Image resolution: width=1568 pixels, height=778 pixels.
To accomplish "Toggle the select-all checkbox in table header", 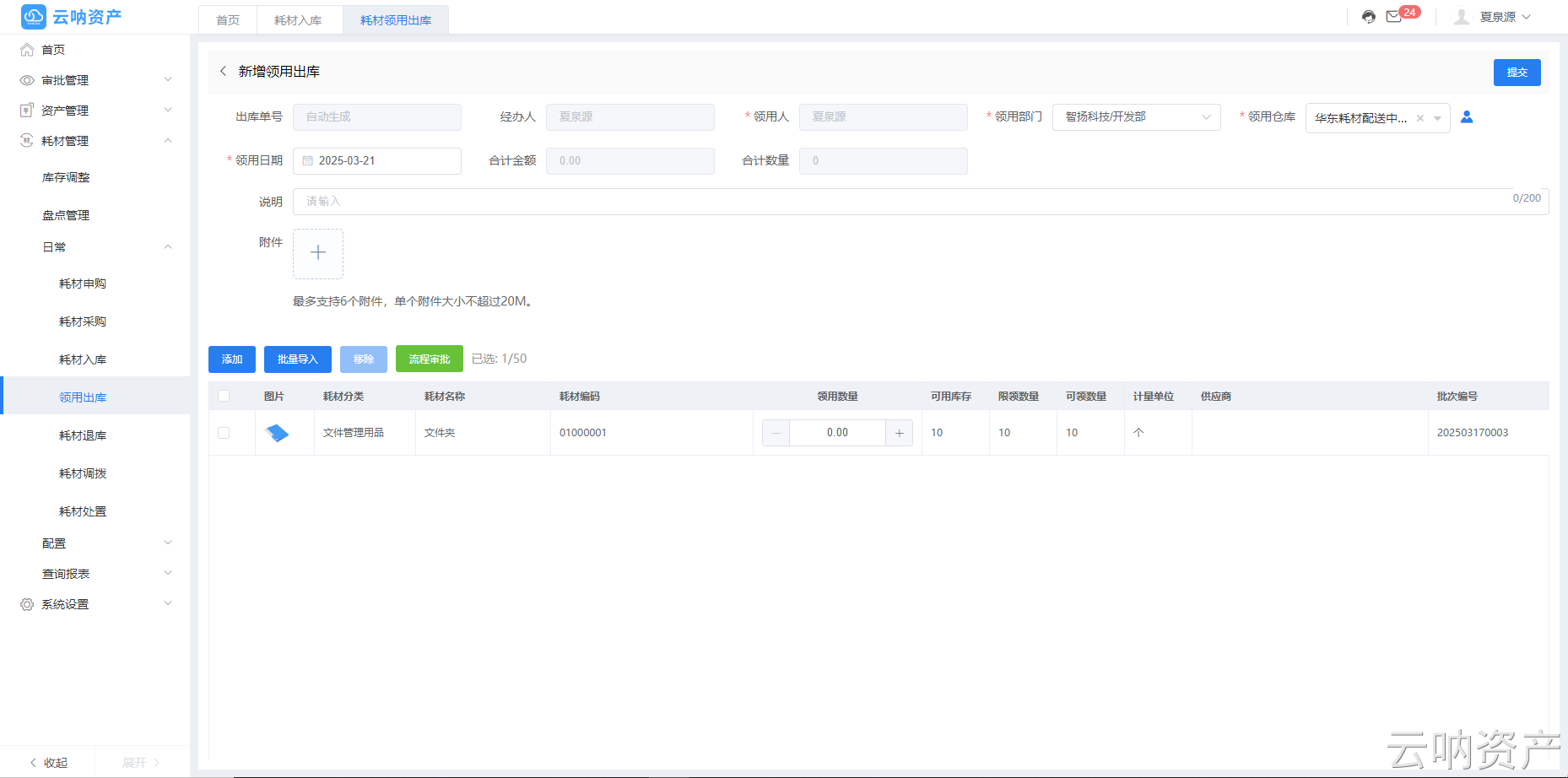I will point(224,396).
